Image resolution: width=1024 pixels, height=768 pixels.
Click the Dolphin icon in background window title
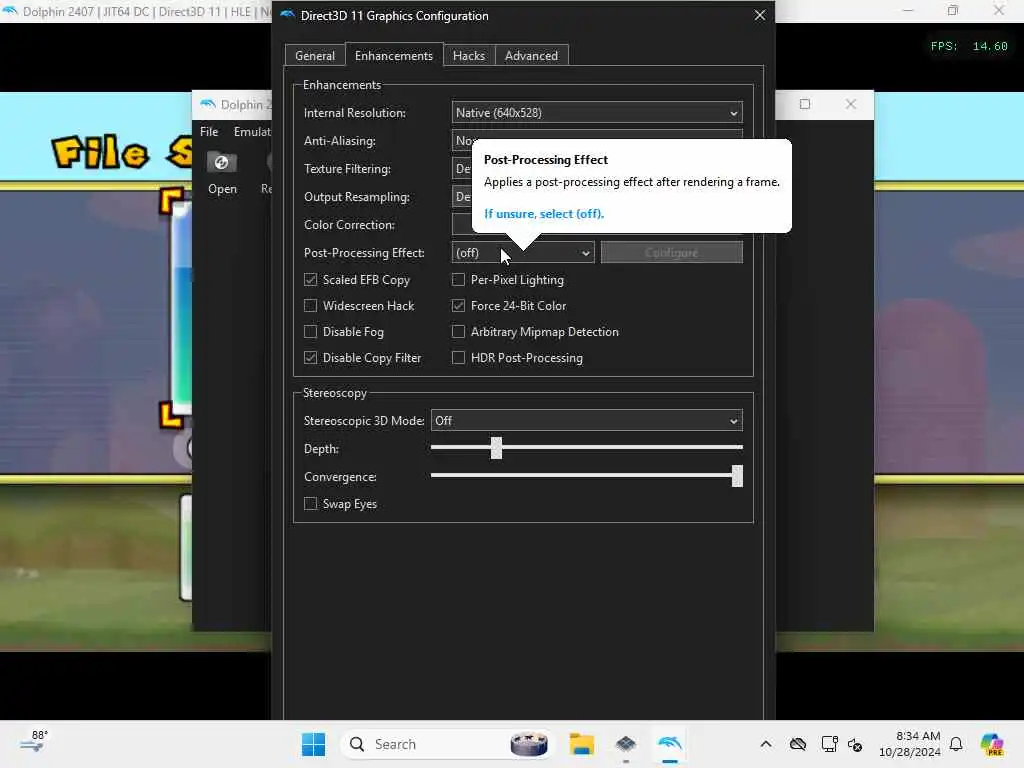click(x=208, y=104)
